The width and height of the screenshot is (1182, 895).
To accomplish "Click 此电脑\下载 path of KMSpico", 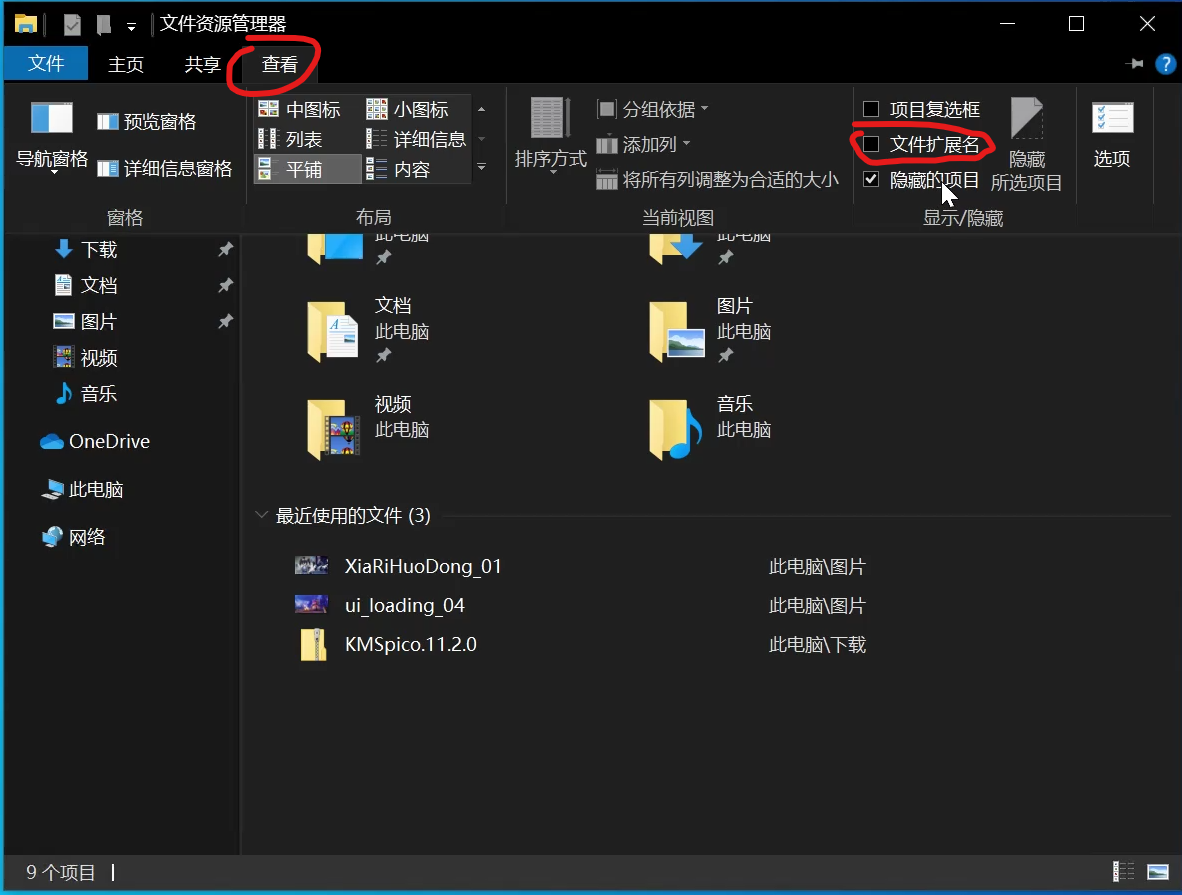I will pyautogui.click(x=817, y=645).
